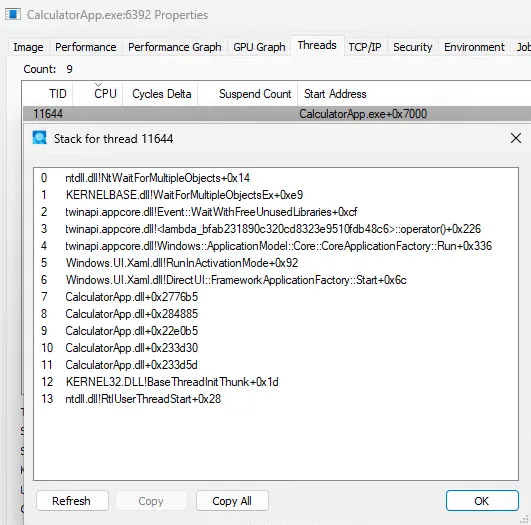Click the Copy All button
Viewport: 531px width, 525px height.
point(232,501)
